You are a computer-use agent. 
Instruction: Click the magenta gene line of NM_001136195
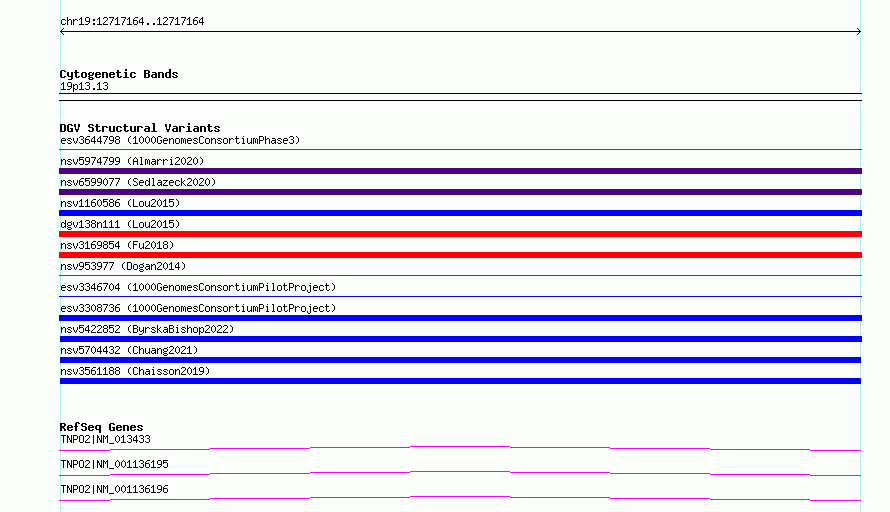pyautogui.click(x=460, y=473)
